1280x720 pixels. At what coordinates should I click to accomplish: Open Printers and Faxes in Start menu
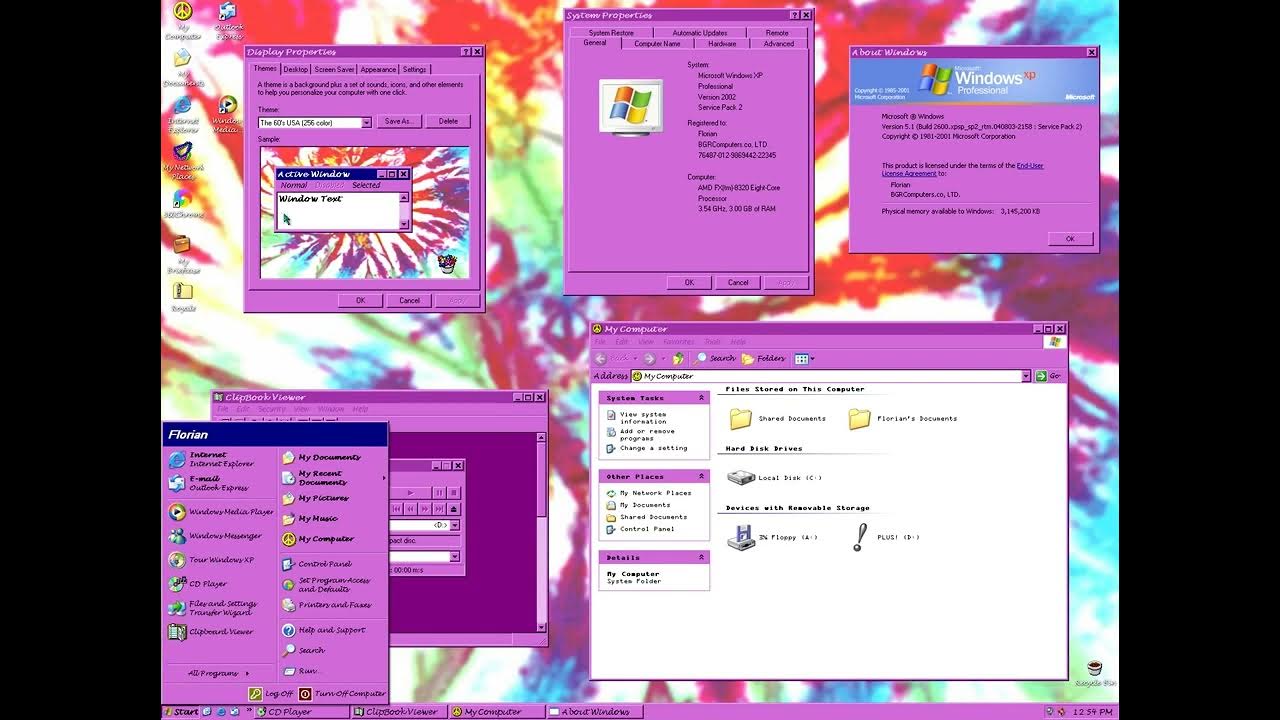point(333,605)
